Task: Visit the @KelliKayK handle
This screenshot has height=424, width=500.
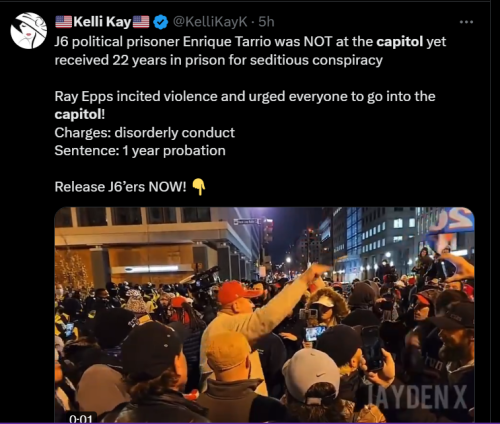Action: click(x=210, y=22)
